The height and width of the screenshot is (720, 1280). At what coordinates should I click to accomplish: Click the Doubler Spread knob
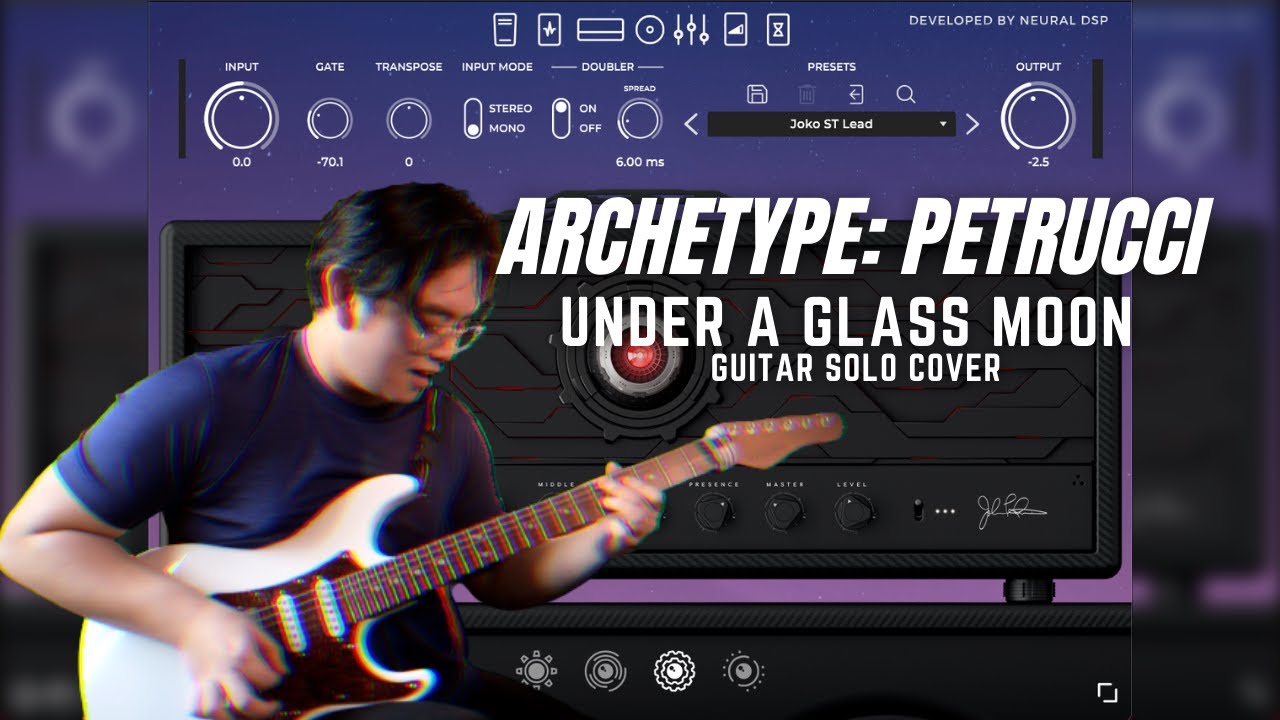click(x=640, y=121)
